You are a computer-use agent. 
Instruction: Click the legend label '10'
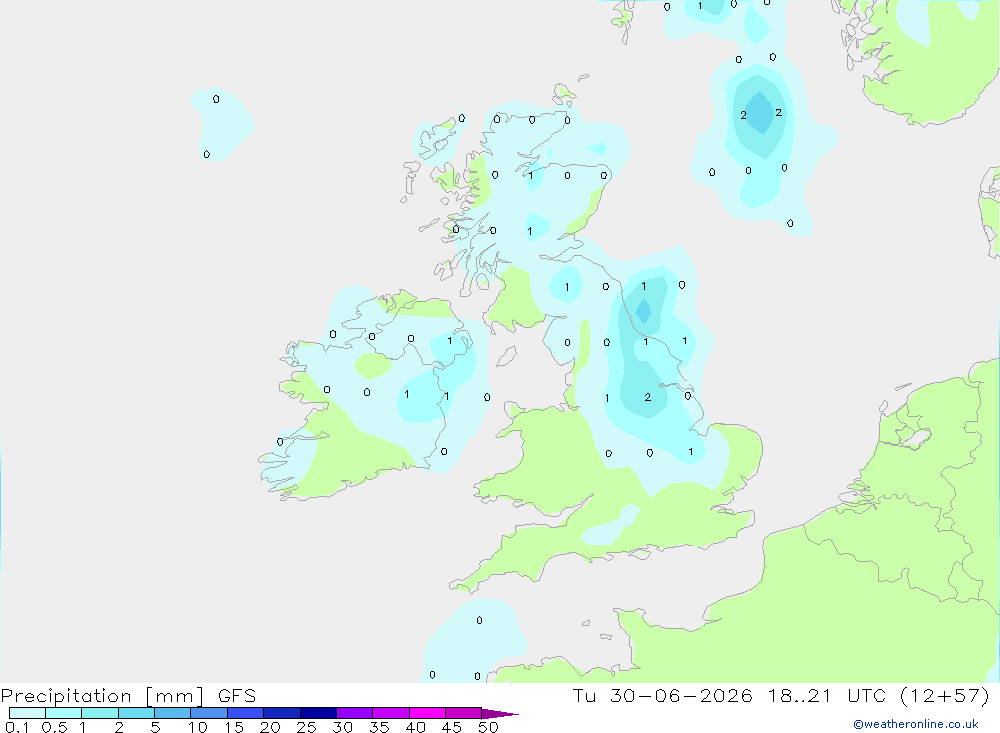click(198, 727)
